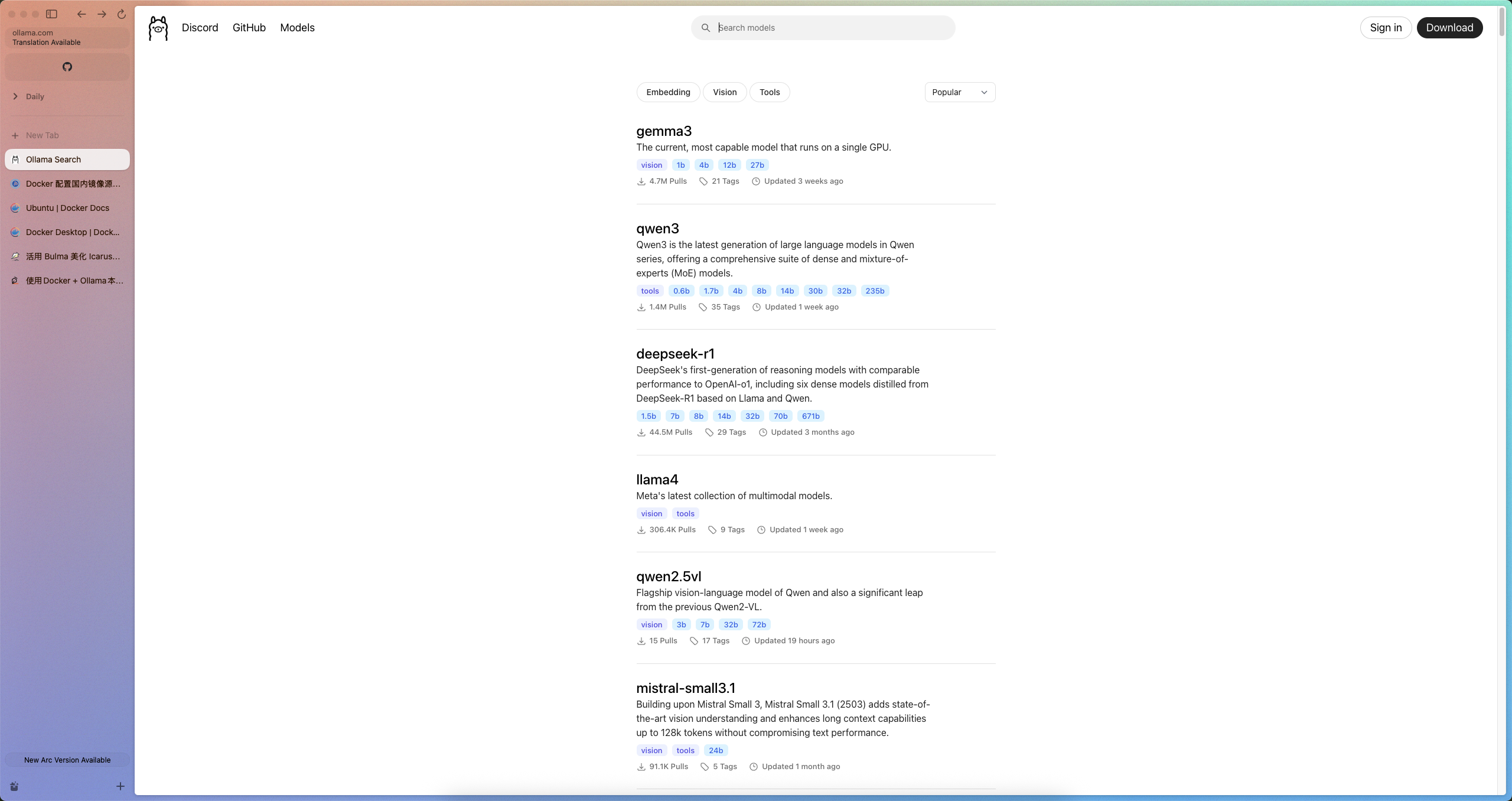Viewport: 1512px width, 801px height.
Task: Go back with the back arrow
Action: (82, 14)
